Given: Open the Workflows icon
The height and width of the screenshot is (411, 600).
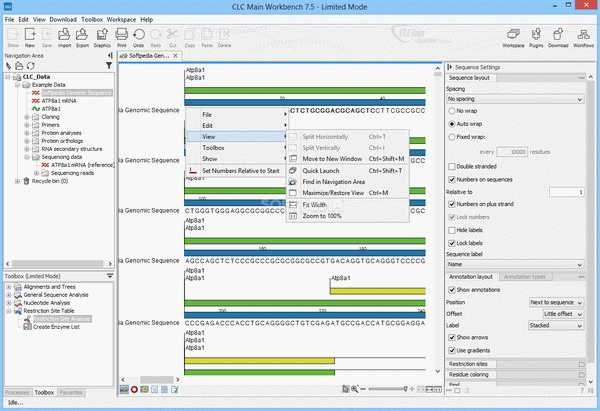Looking at the screenshot, I should [x=583, y=37].
